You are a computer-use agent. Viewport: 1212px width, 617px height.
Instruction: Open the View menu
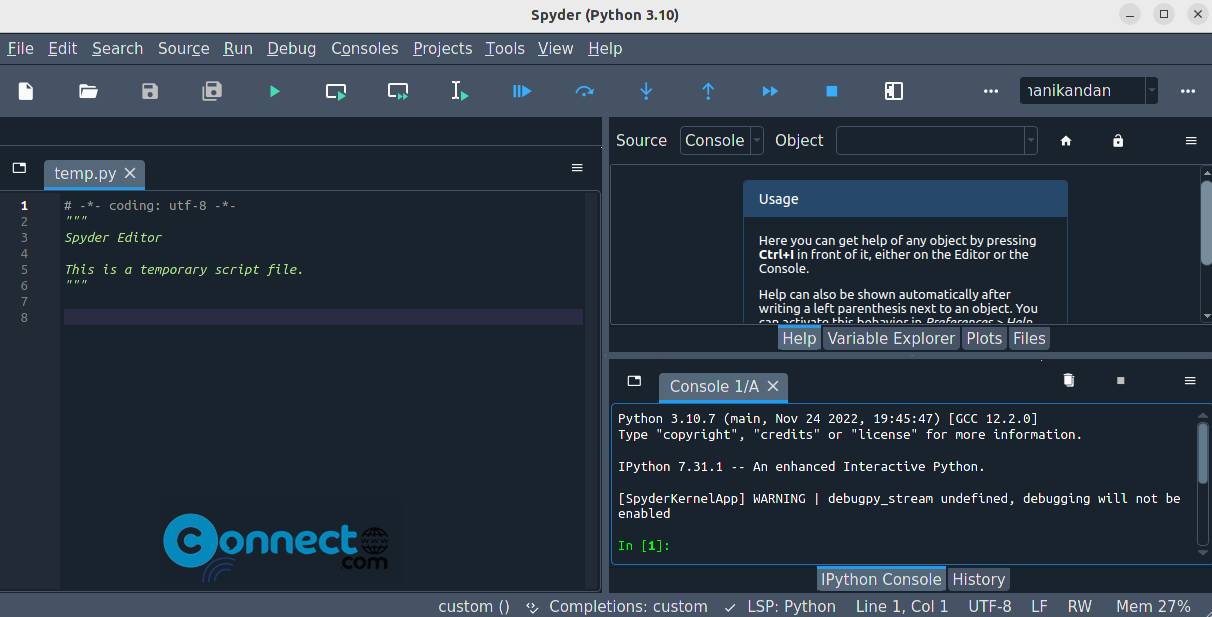[555, 48]
